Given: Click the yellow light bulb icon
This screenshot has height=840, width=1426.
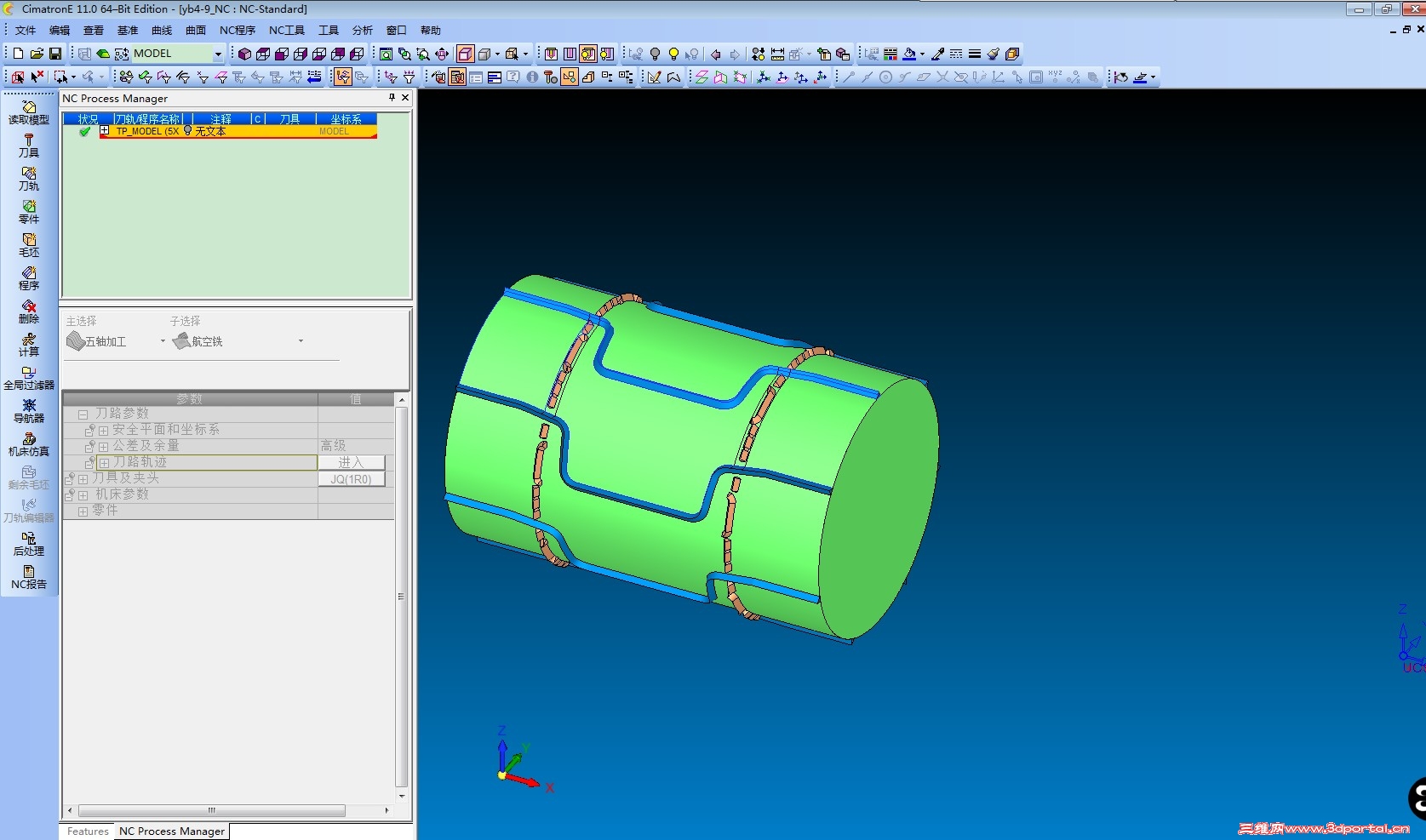Looking at the screenshot, I should click(x=673, y=54).
